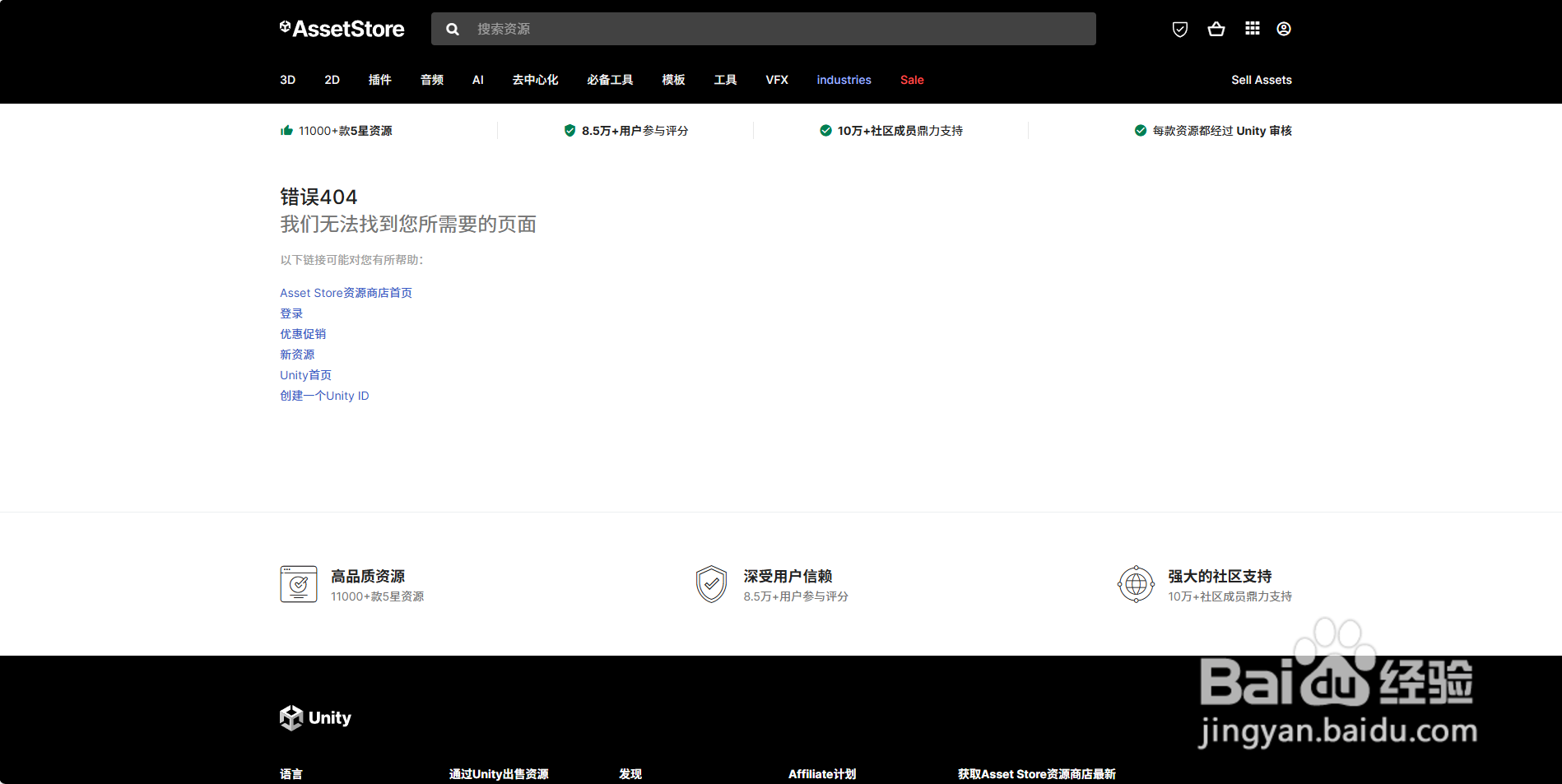Open Asset Store资源商店首页 link
The height and width of the screenshot is (784, 1562).
(345, 293)
